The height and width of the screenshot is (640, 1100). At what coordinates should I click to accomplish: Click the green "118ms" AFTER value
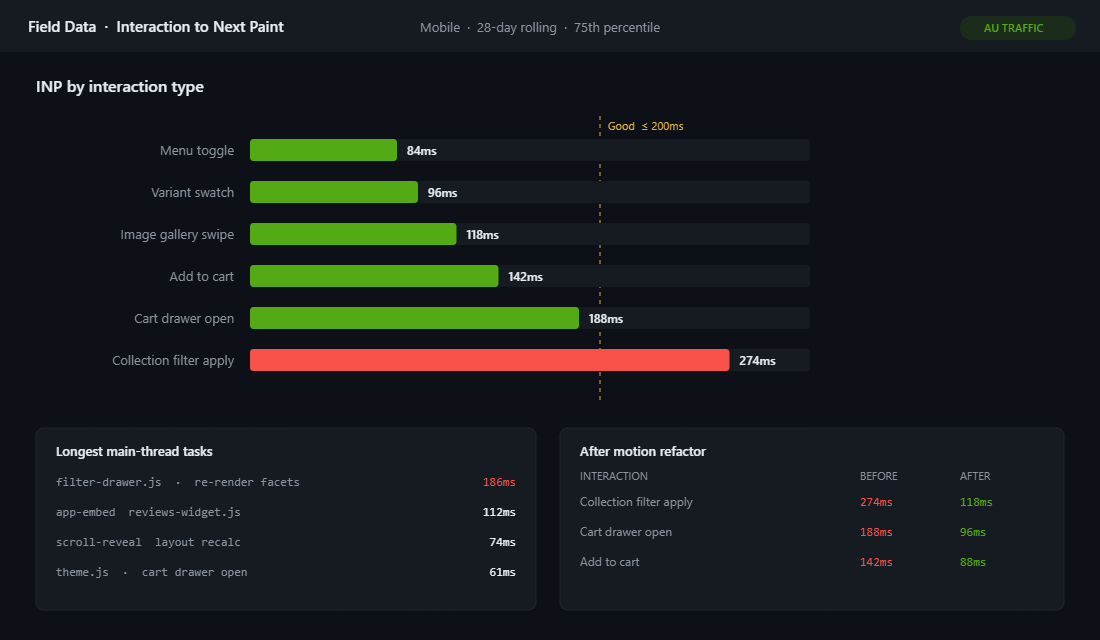tap(976, 502)
